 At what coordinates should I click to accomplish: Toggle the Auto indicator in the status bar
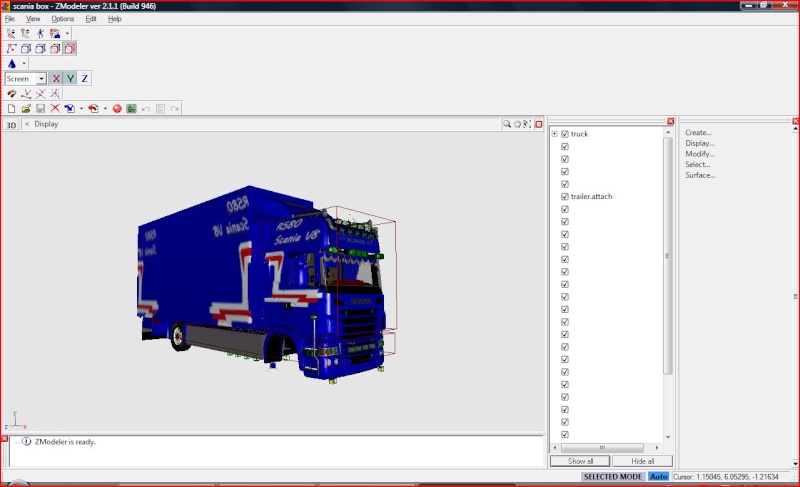point(659,476)
